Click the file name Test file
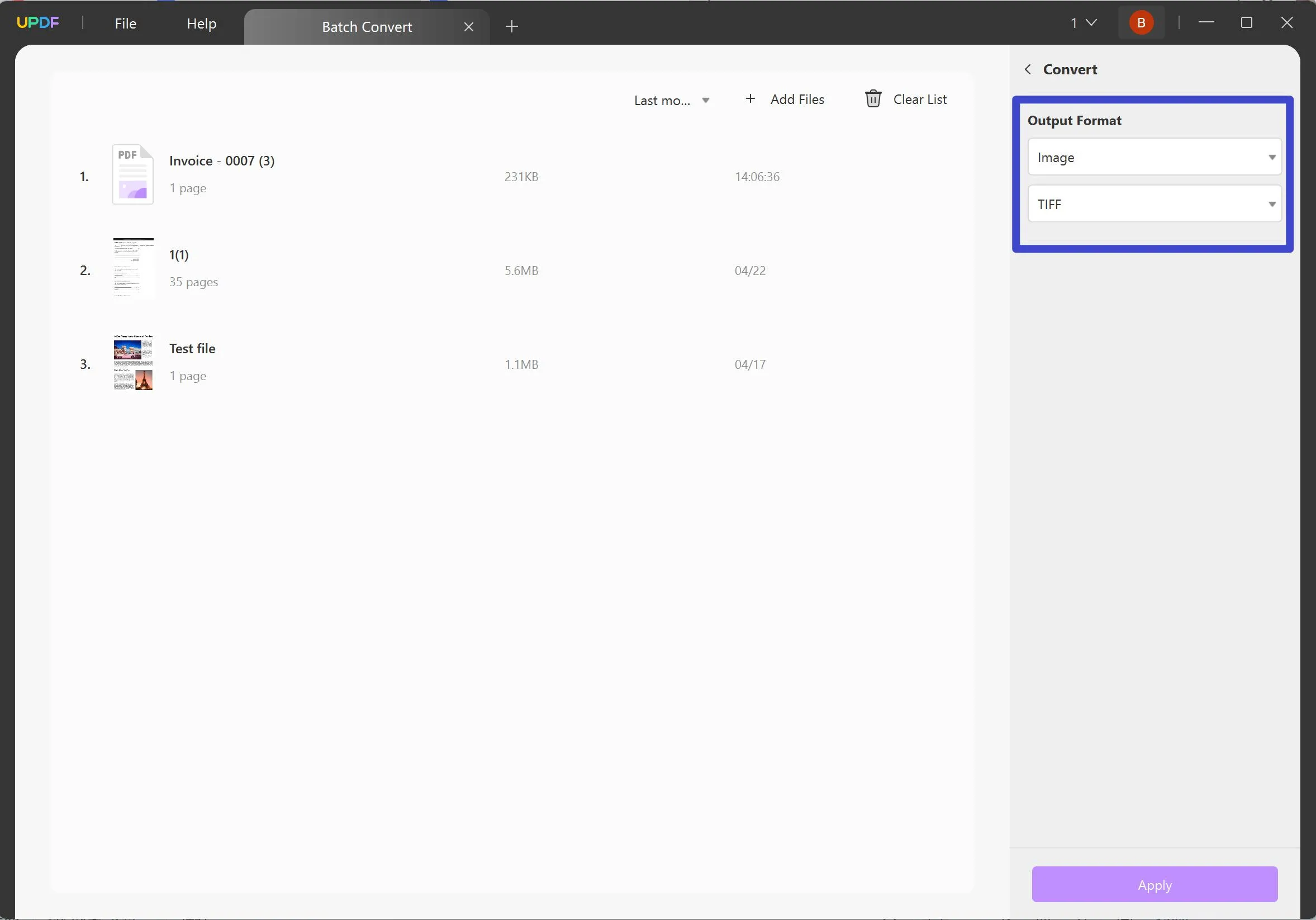Image resolution: width=1316 pixels, height=920 pixels. [x=192, y=349]
